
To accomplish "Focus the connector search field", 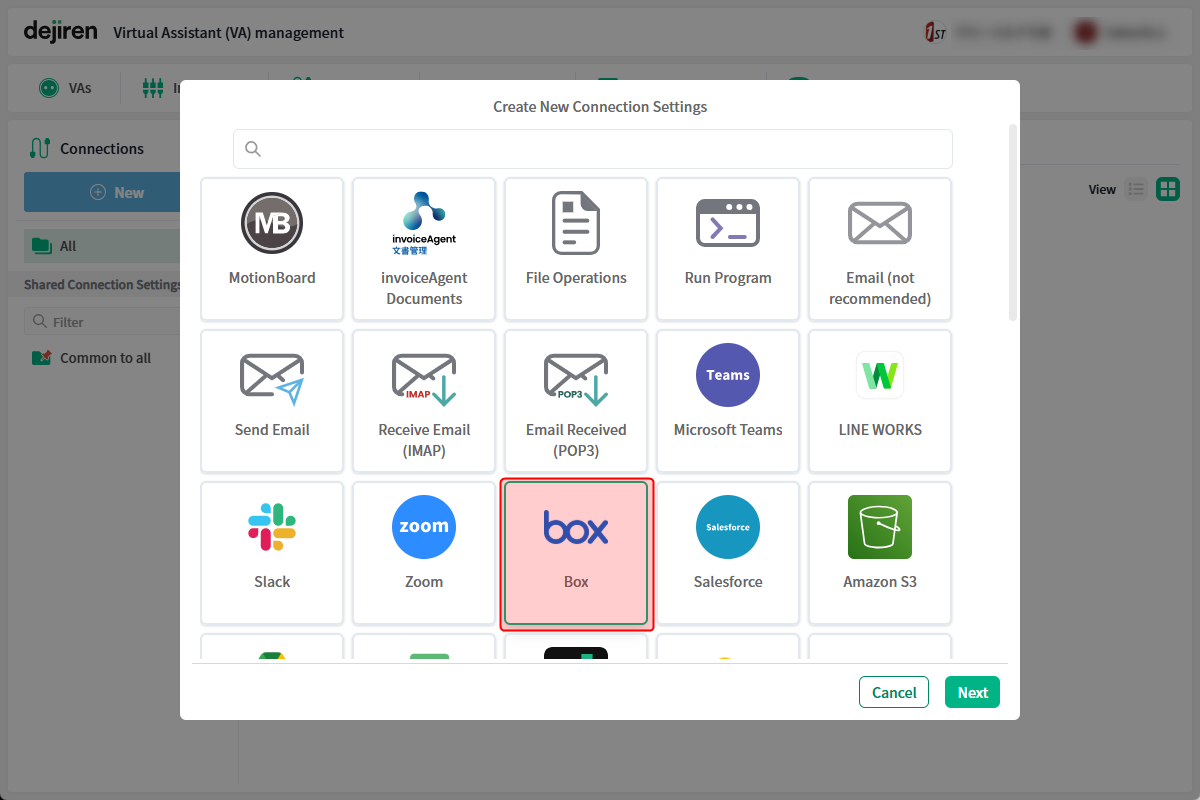I will [x=593, y=149].
